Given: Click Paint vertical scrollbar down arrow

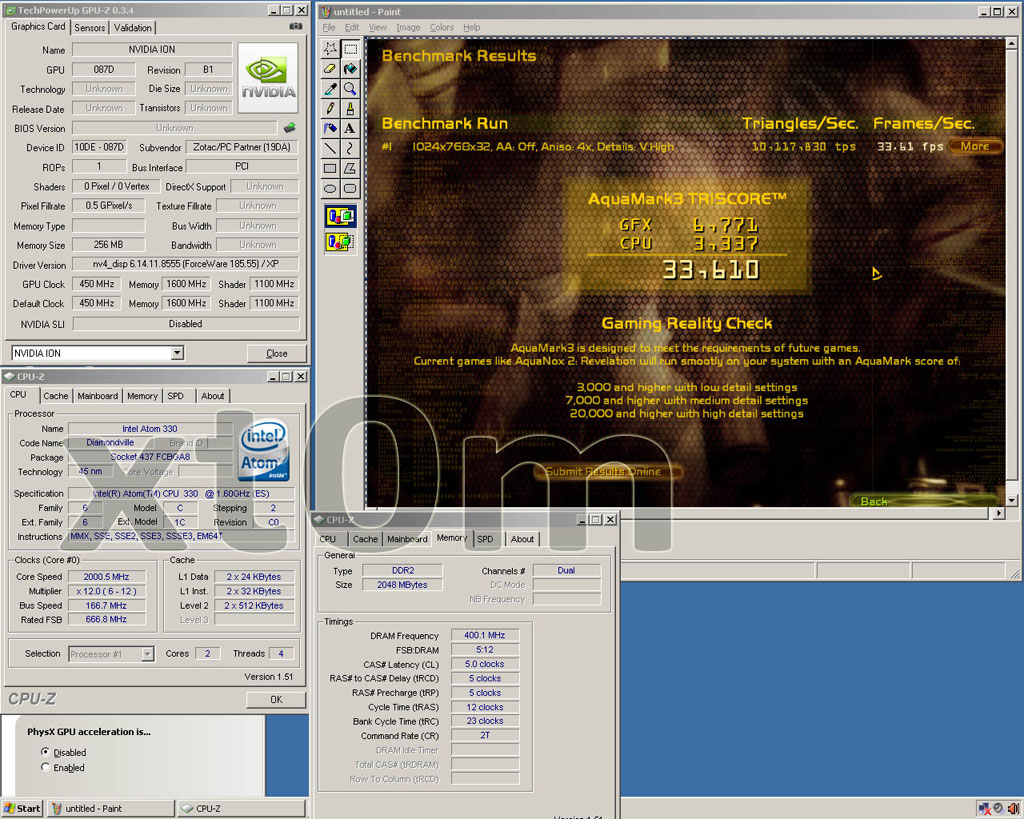Looking at the screenshot, I should pos(1011,501).
